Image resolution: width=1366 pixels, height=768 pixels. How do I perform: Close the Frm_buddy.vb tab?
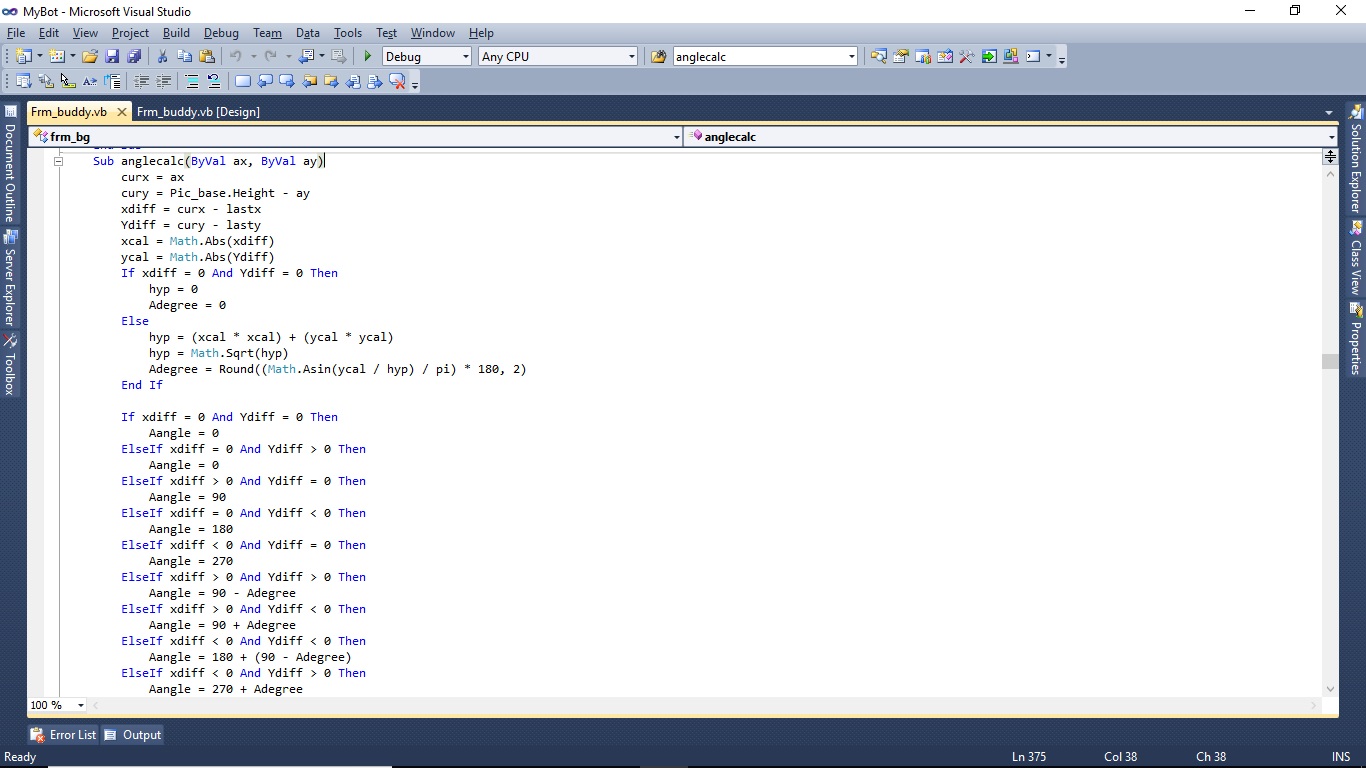(121, 112)
